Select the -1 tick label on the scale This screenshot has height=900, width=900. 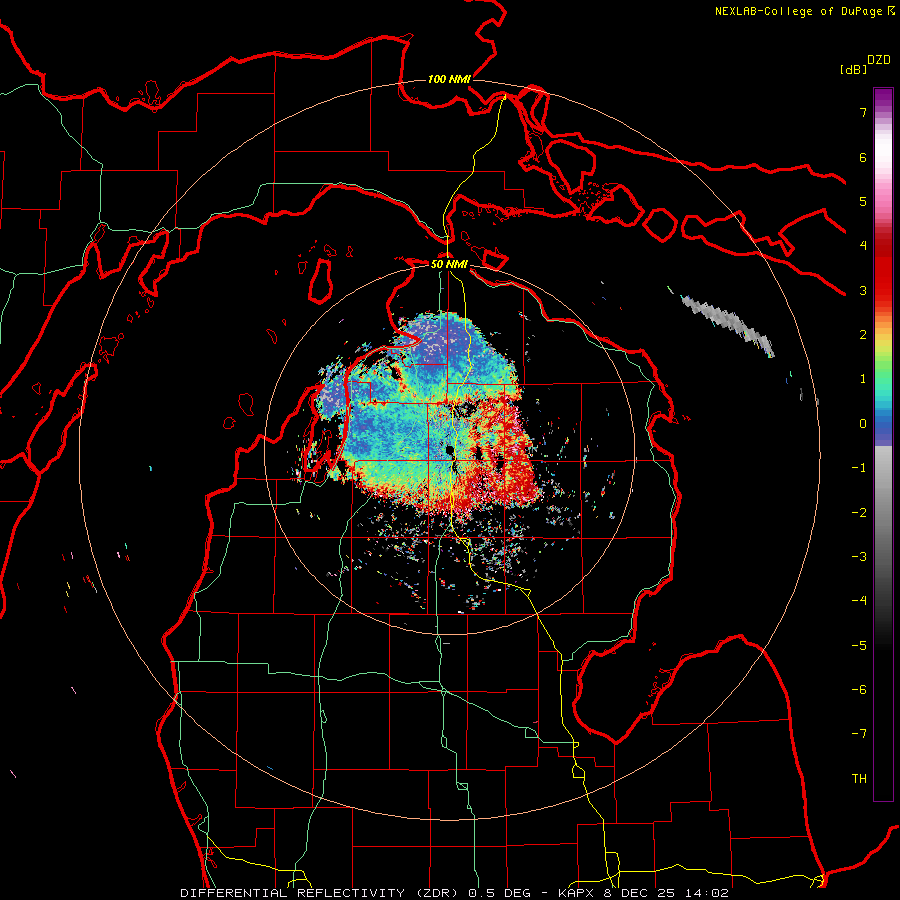coord(859,468)
